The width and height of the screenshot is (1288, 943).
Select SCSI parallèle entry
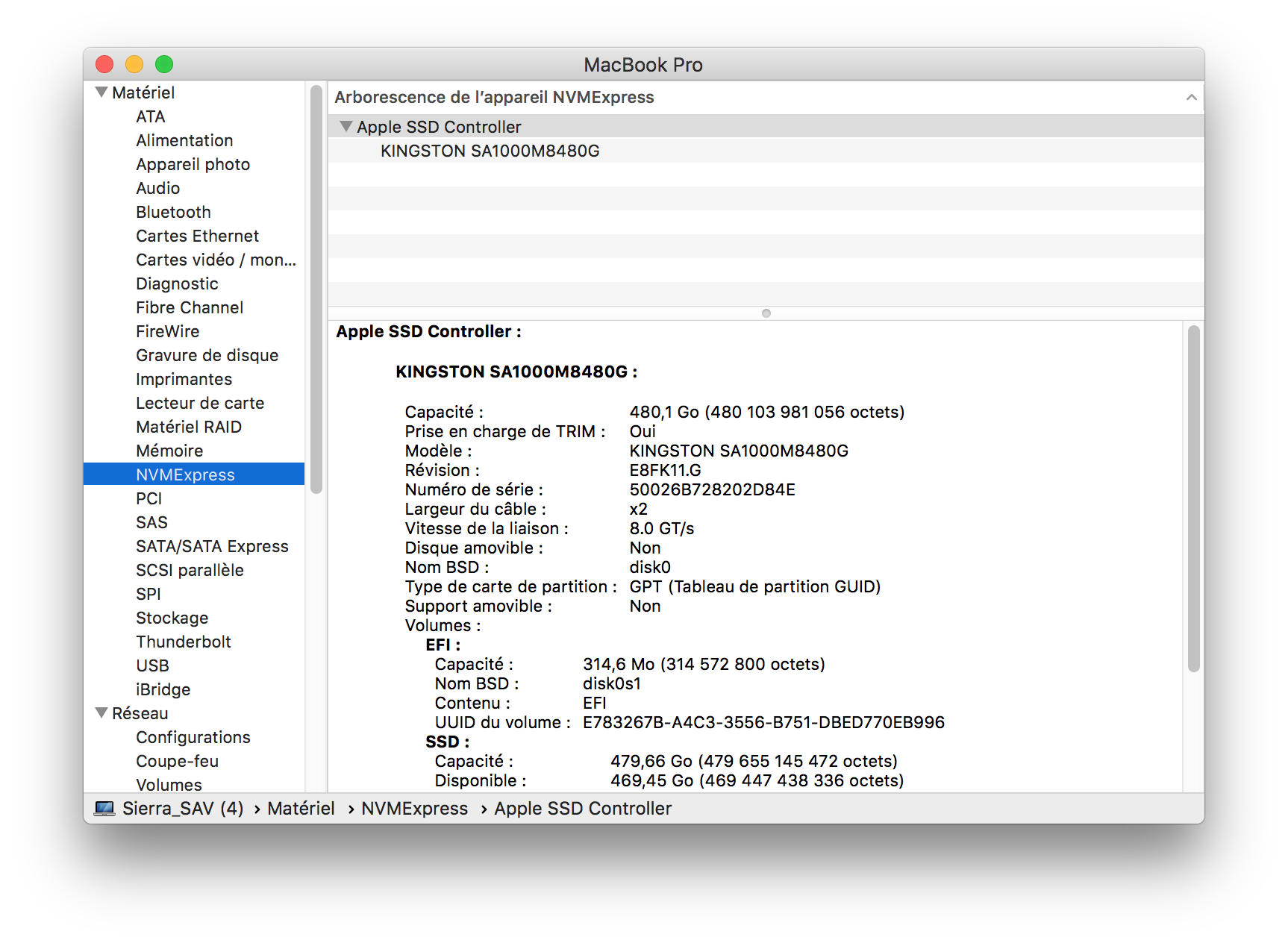190,570
